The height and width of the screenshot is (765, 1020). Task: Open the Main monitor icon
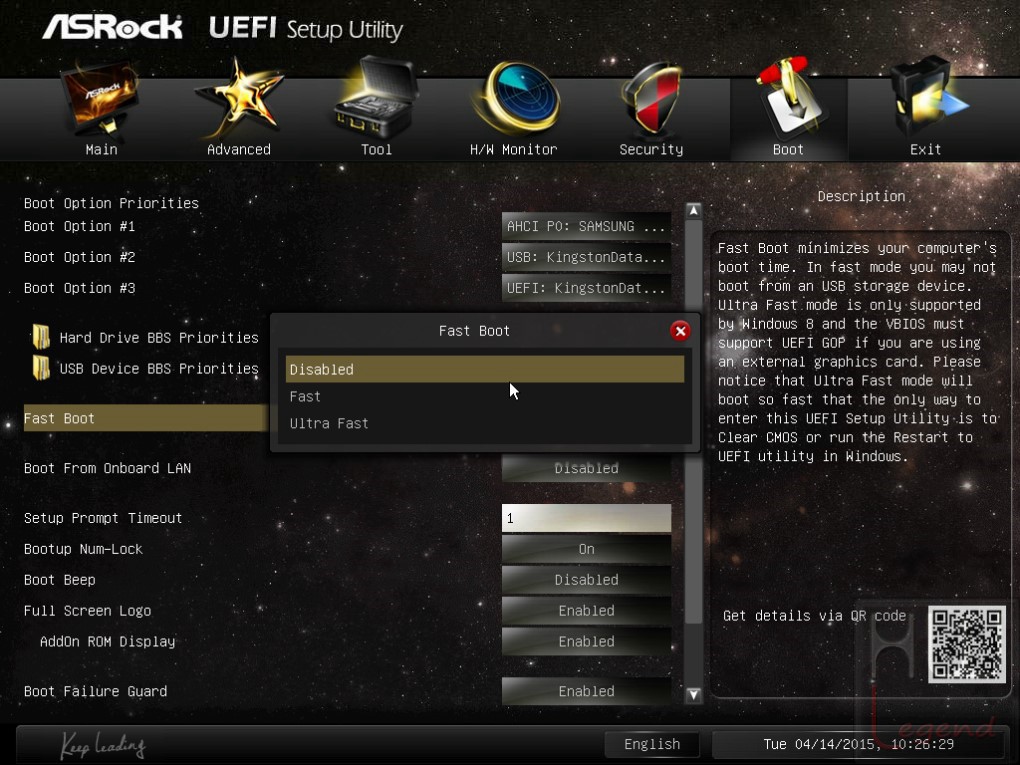[x=101, y=98]
